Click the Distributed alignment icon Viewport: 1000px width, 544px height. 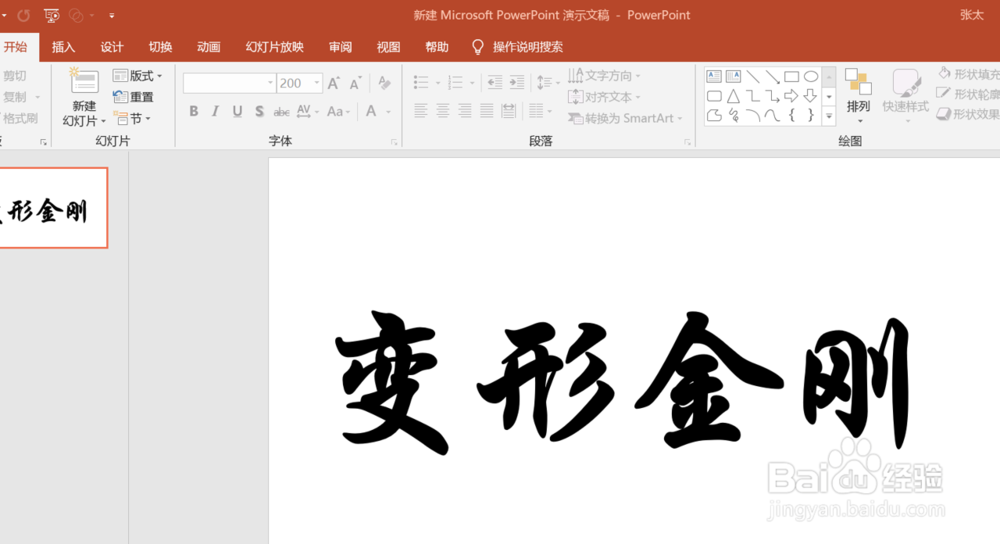pos(508,111)
